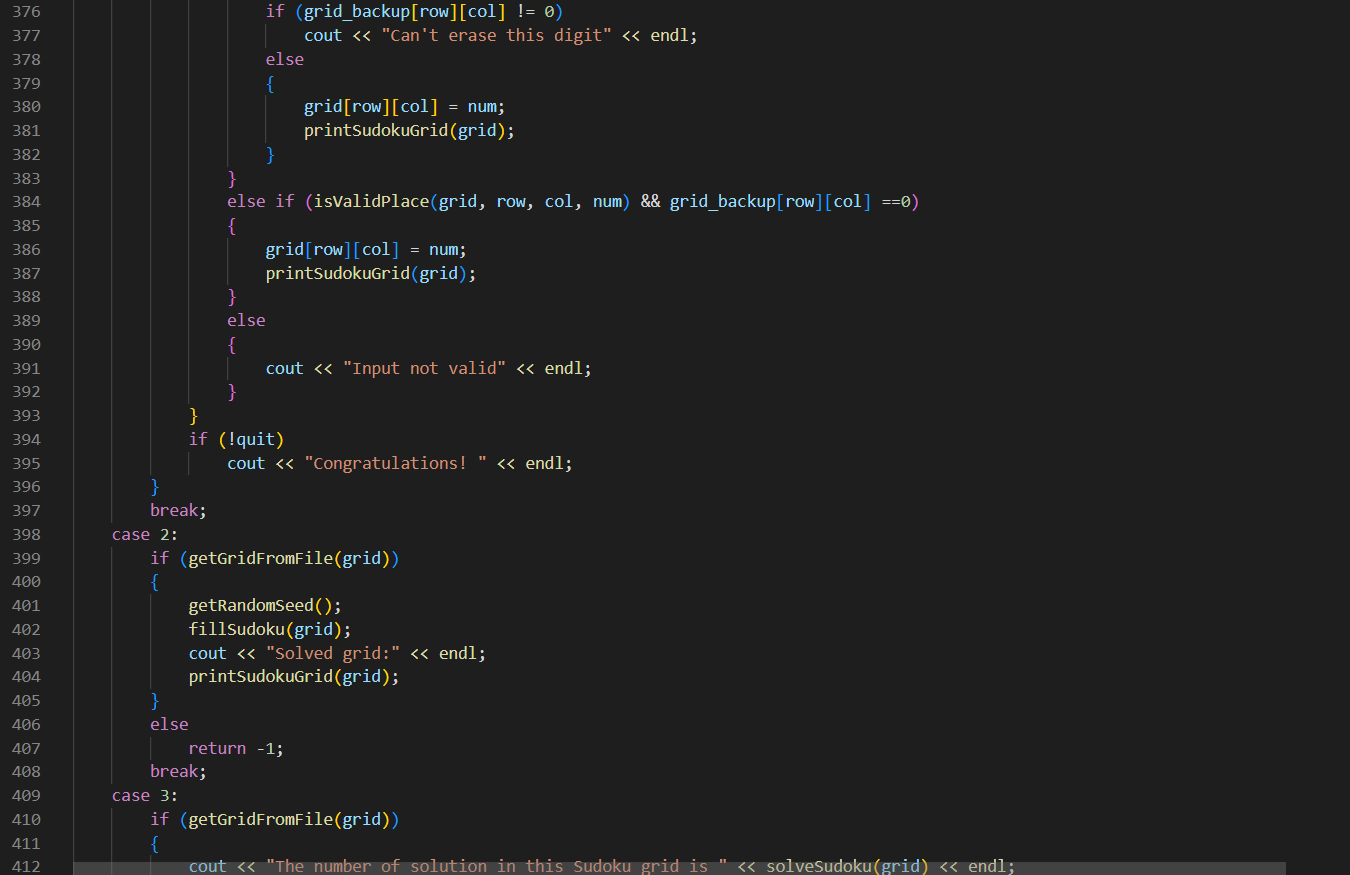
Task: Click the string "Can't erase this digit"
Action: [x=495, y=34]
